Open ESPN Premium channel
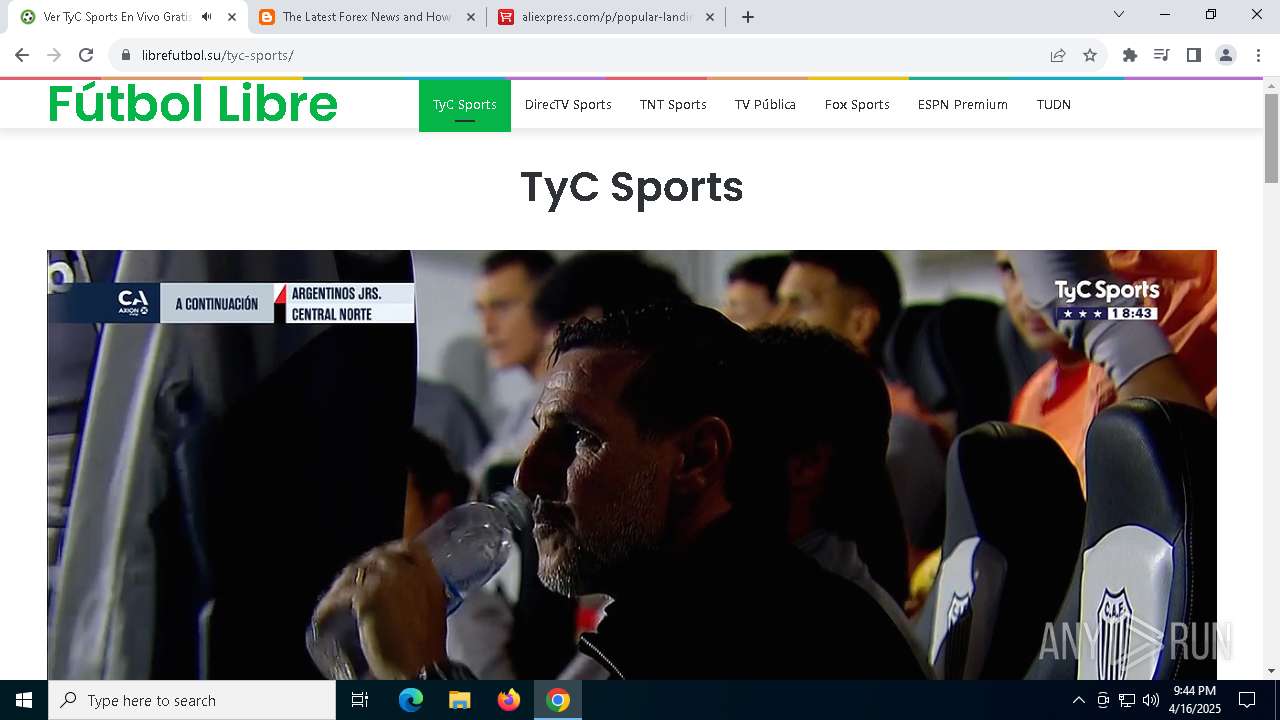The height and width of the screenshot is (720, 1280). (963, 104)
